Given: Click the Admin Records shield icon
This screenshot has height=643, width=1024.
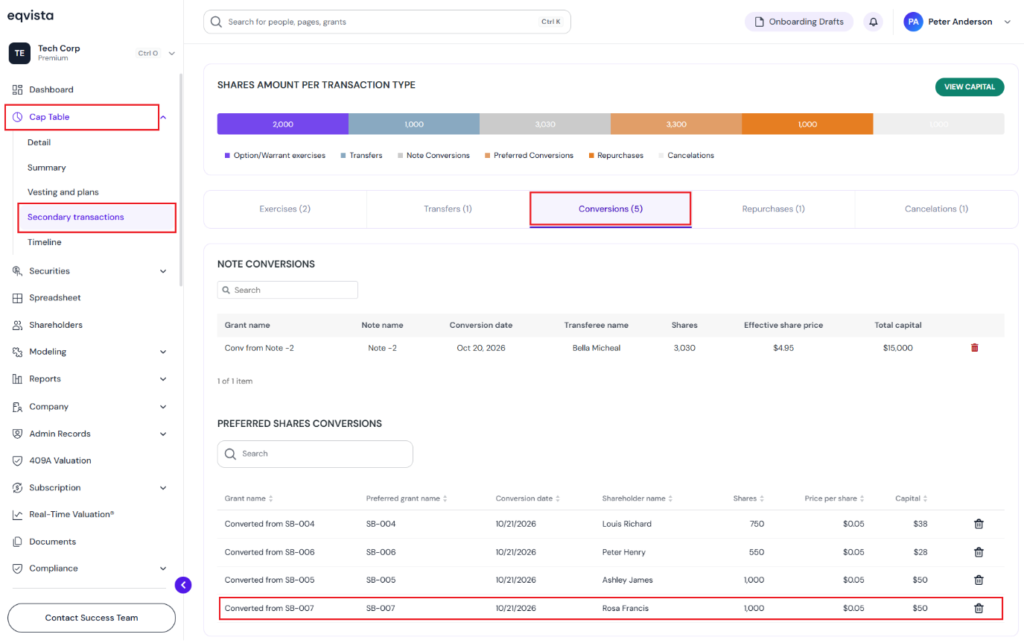Looking at the screenshot, I should pyautogui.click(x=17, y=433).
